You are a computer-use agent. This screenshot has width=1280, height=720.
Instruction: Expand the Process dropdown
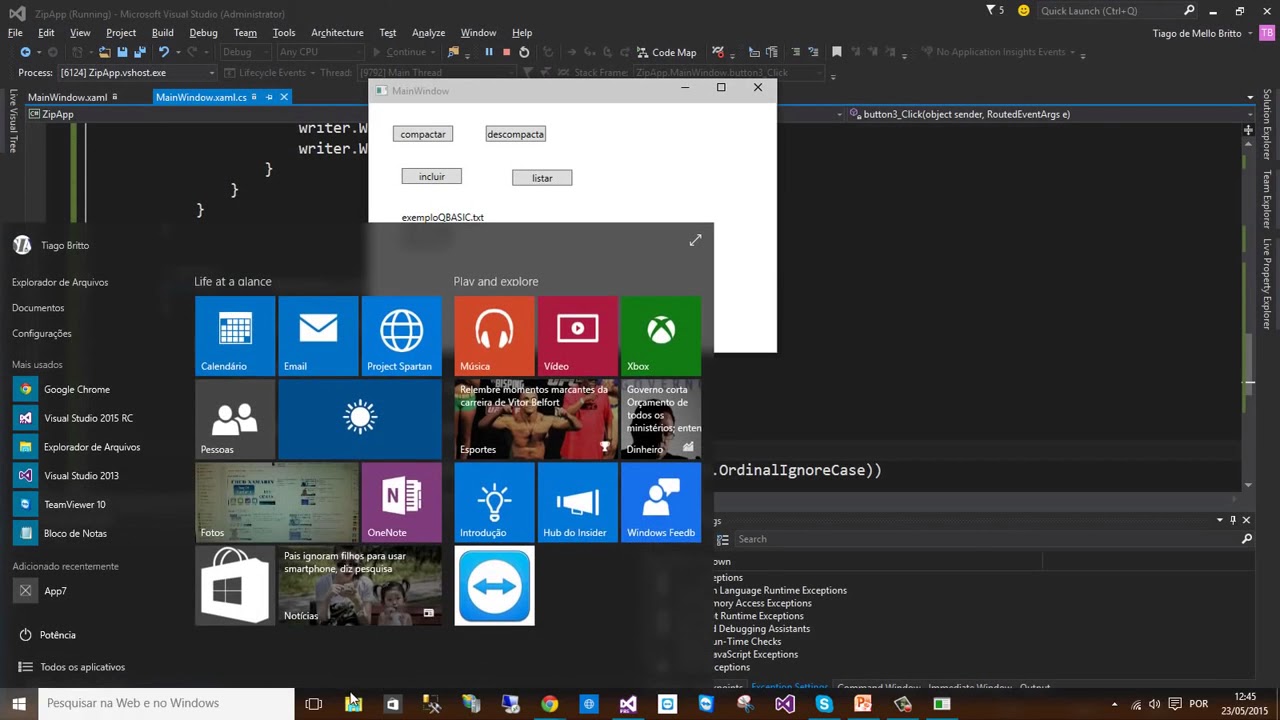pos(211,73)
